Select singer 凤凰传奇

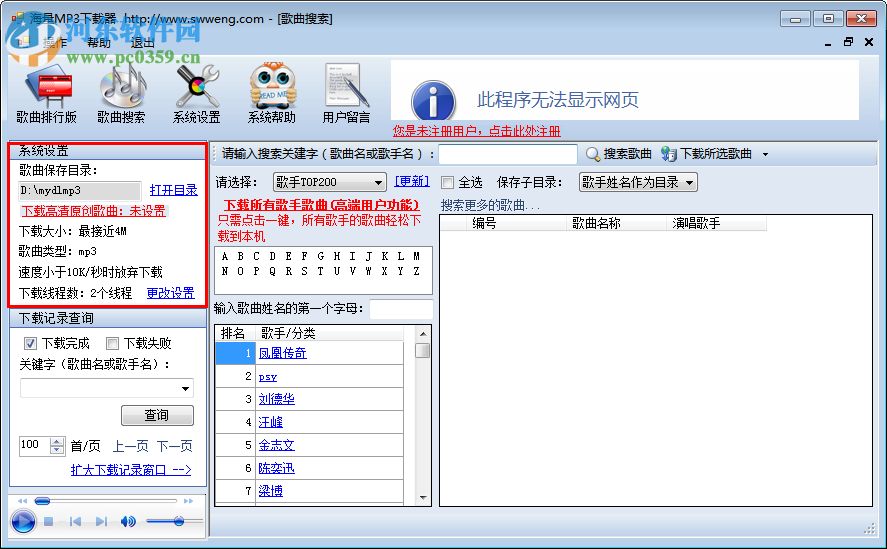click(282, 353)
